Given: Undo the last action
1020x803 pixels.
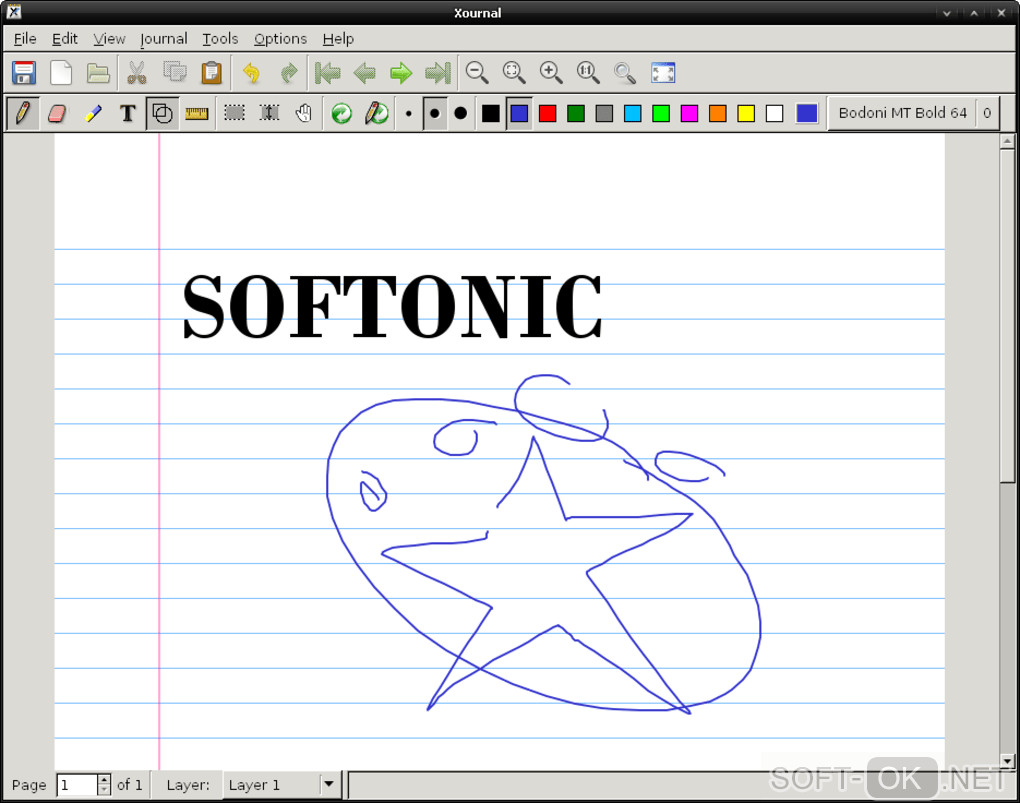Looking at the screenshot, I should tap(251, 73).
